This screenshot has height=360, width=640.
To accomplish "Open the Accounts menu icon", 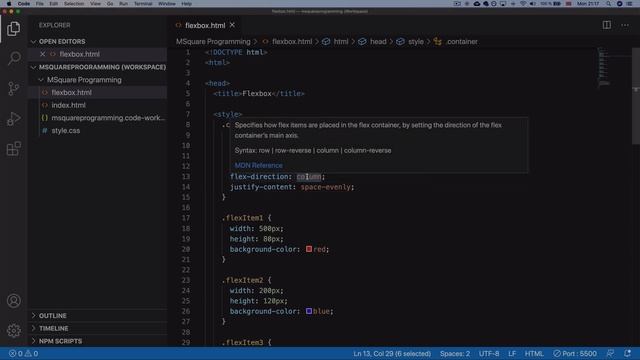I will [x=13, y=301].
